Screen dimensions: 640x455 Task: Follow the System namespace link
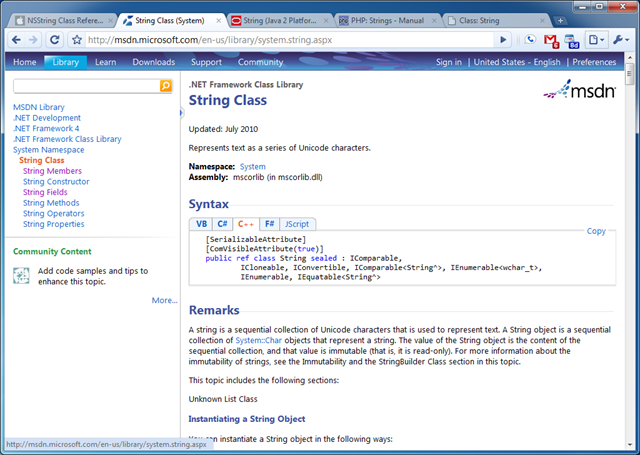click(x=253, y=166)
